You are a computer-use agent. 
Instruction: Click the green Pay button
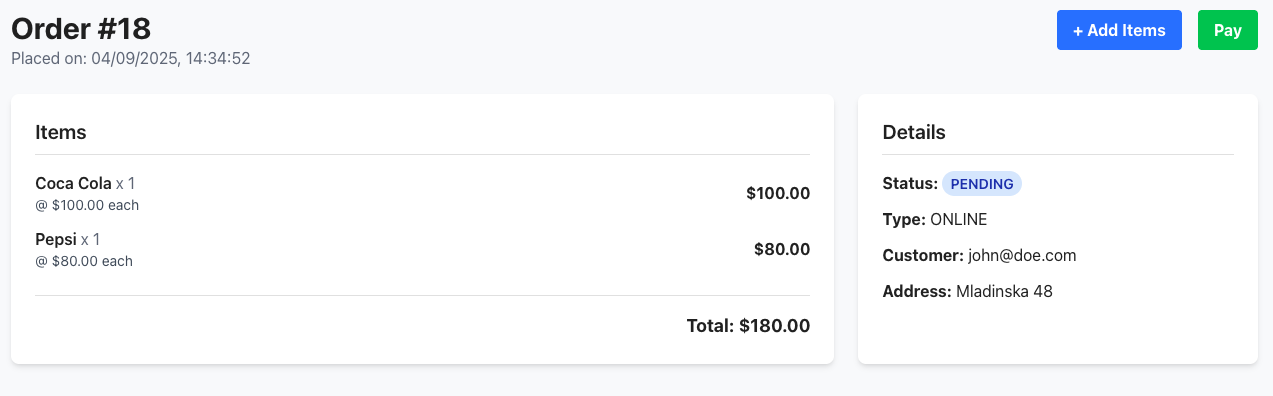[x=1228, y=30]
